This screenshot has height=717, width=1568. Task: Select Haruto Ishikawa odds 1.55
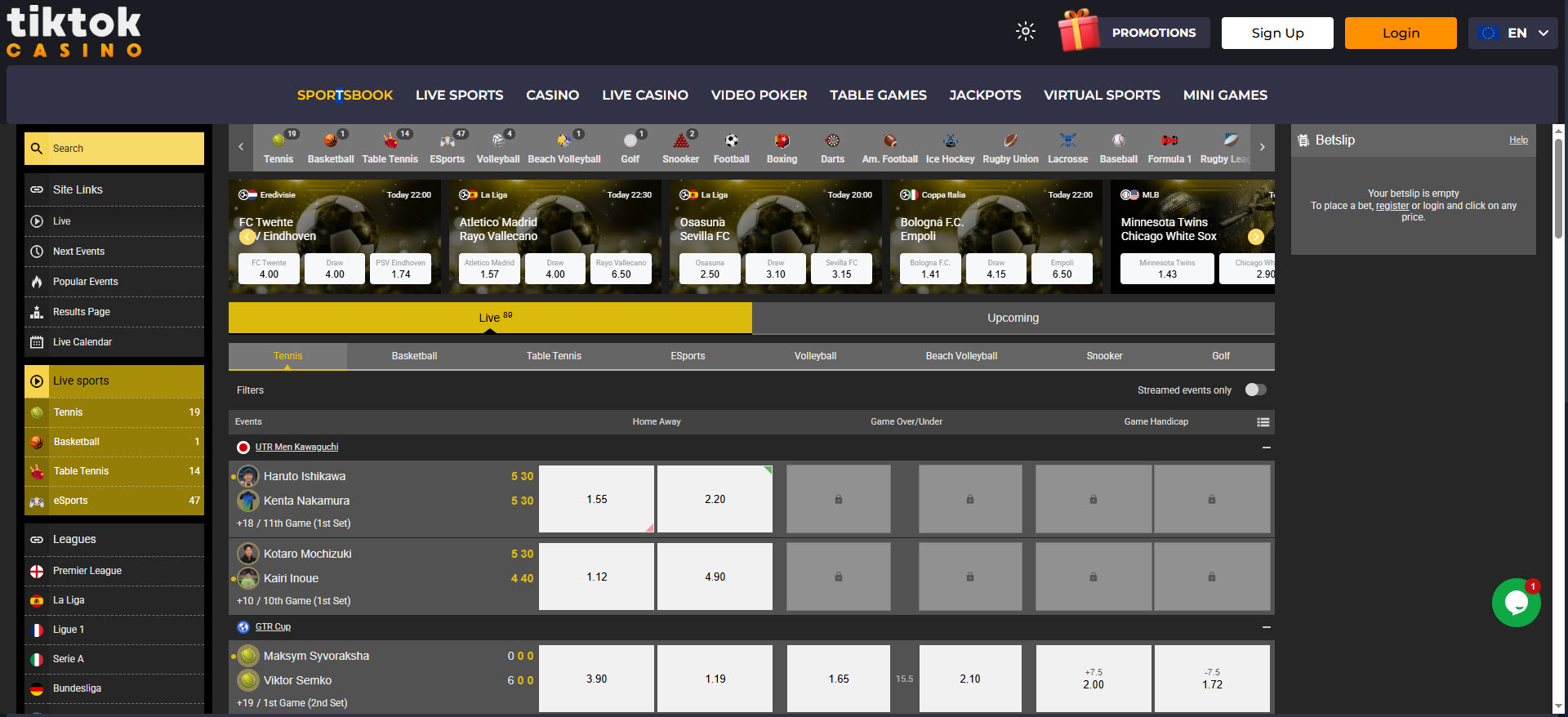point(596,499)
